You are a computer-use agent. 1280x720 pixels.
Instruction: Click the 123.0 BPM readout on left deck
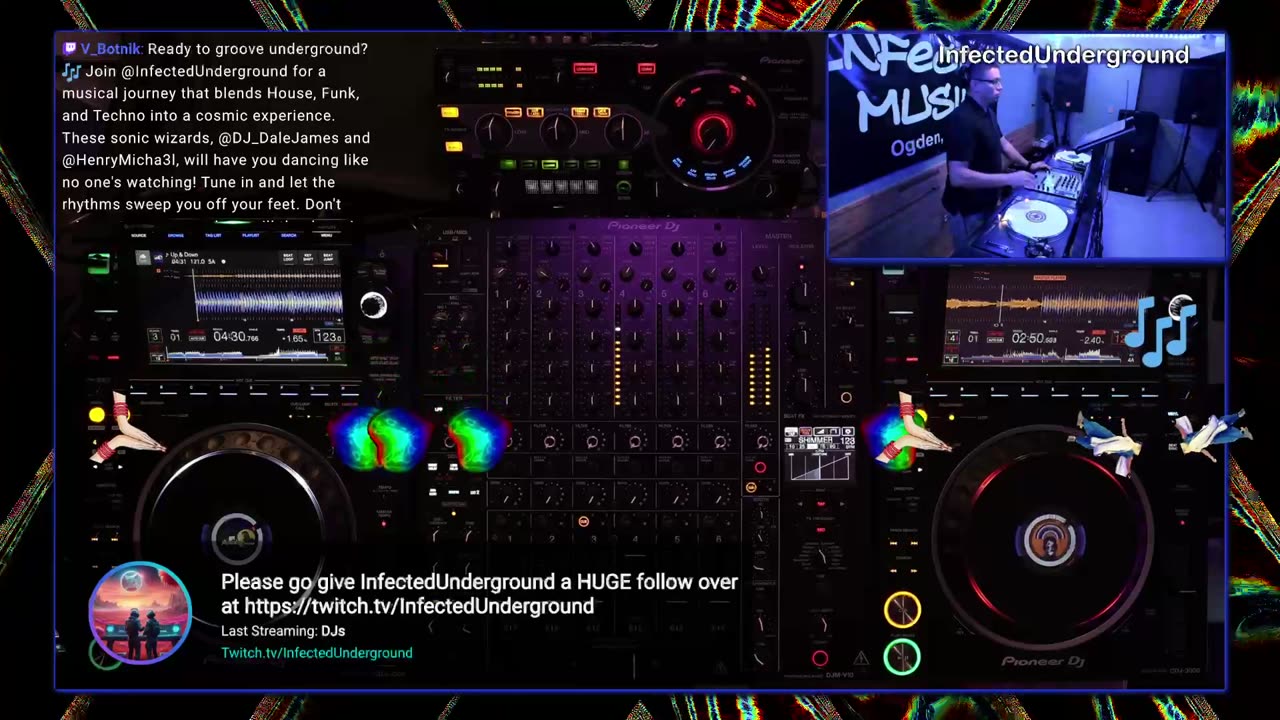coord(328,337)
